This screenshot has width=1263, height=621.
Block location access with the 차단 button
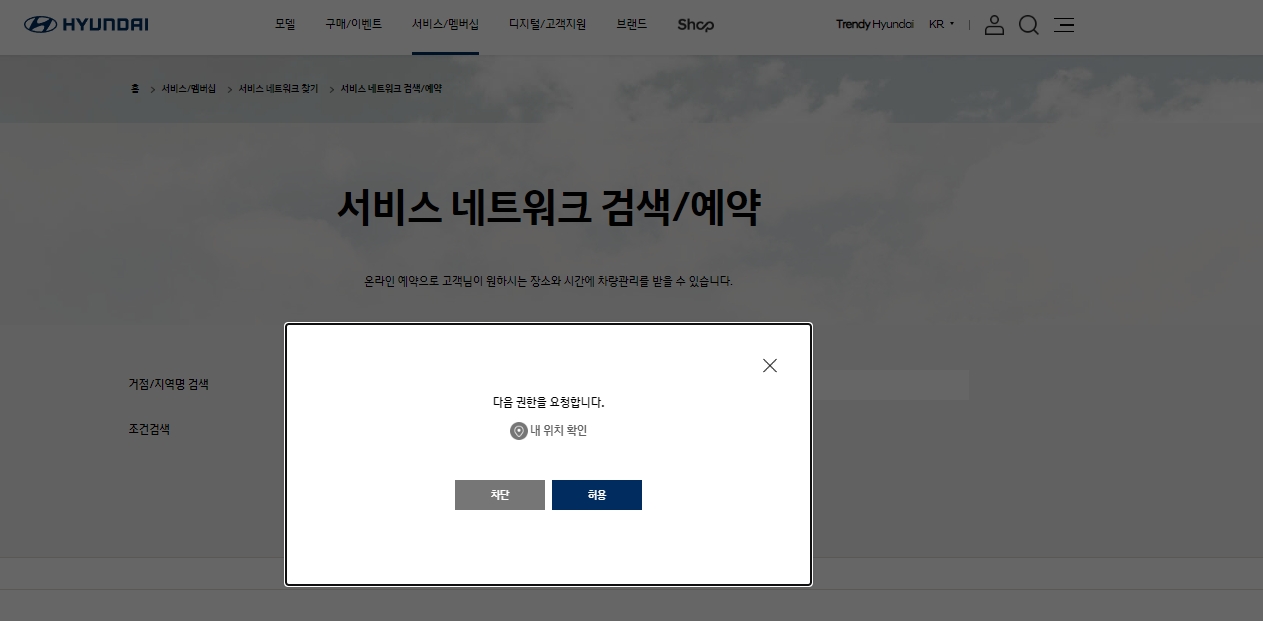(500, 494)
